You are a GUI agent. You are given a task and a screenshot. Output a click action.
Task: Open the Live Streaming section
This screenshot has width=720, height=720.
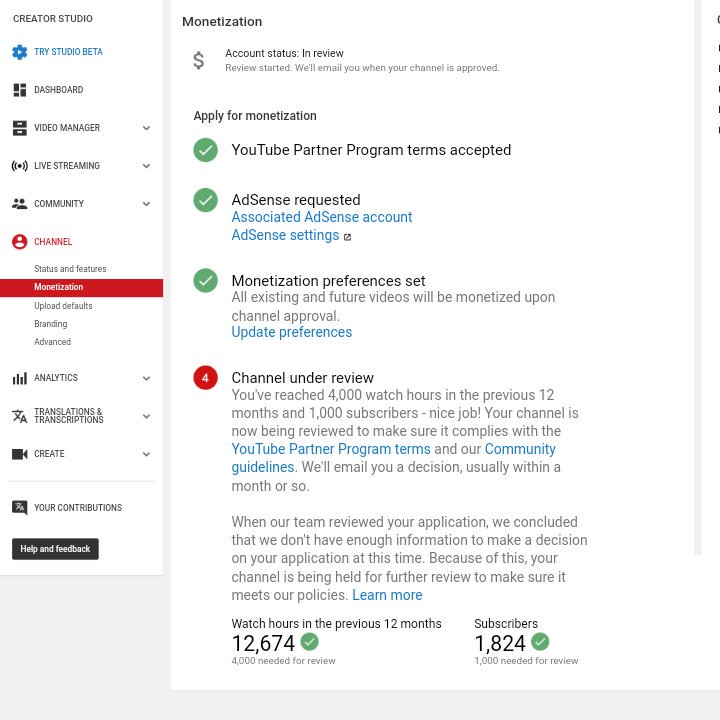click(67, 166)
